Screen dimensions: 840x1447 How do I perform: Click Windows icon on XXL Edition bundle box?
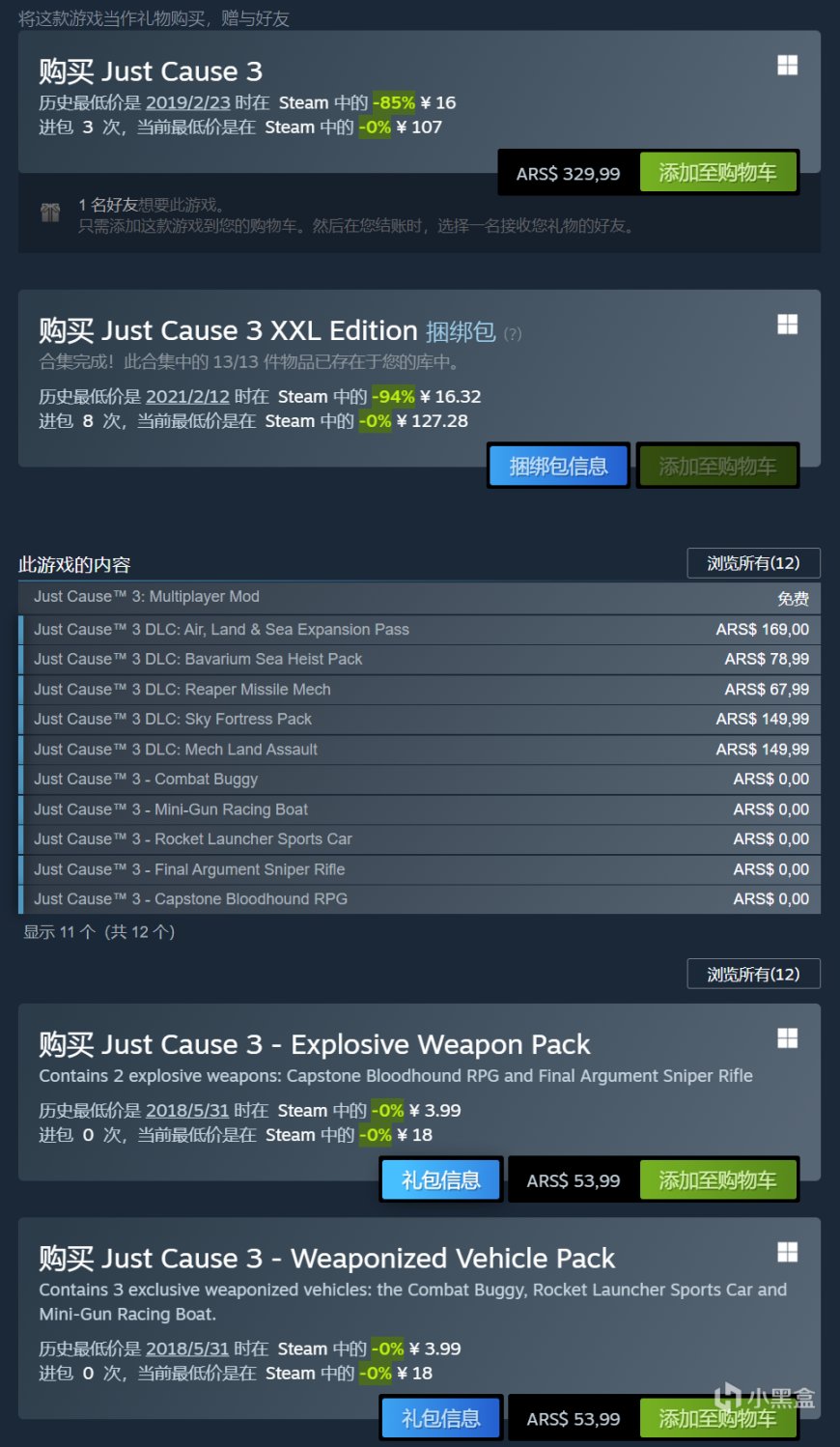[x=788, y=325]
